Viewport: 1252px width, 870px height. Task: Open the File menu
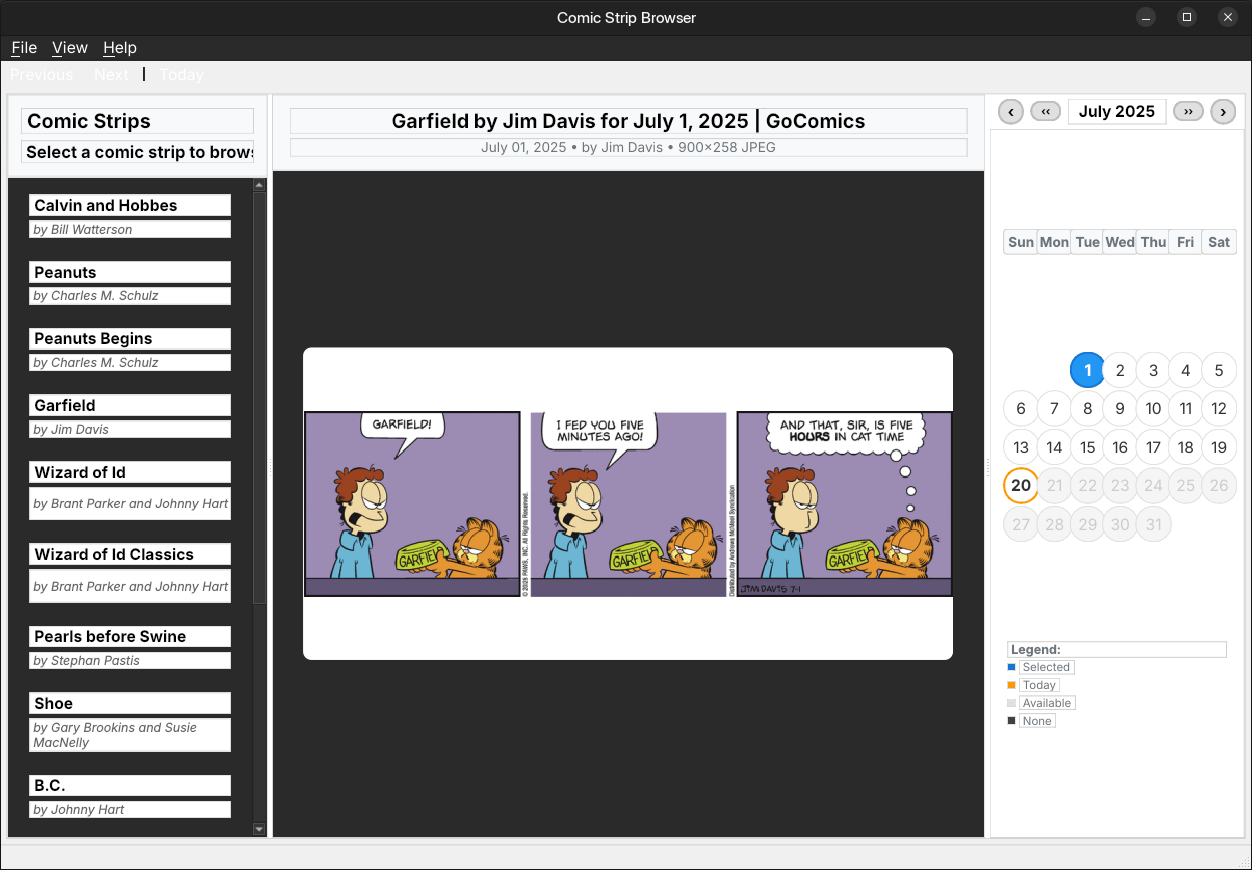(24, 48)
